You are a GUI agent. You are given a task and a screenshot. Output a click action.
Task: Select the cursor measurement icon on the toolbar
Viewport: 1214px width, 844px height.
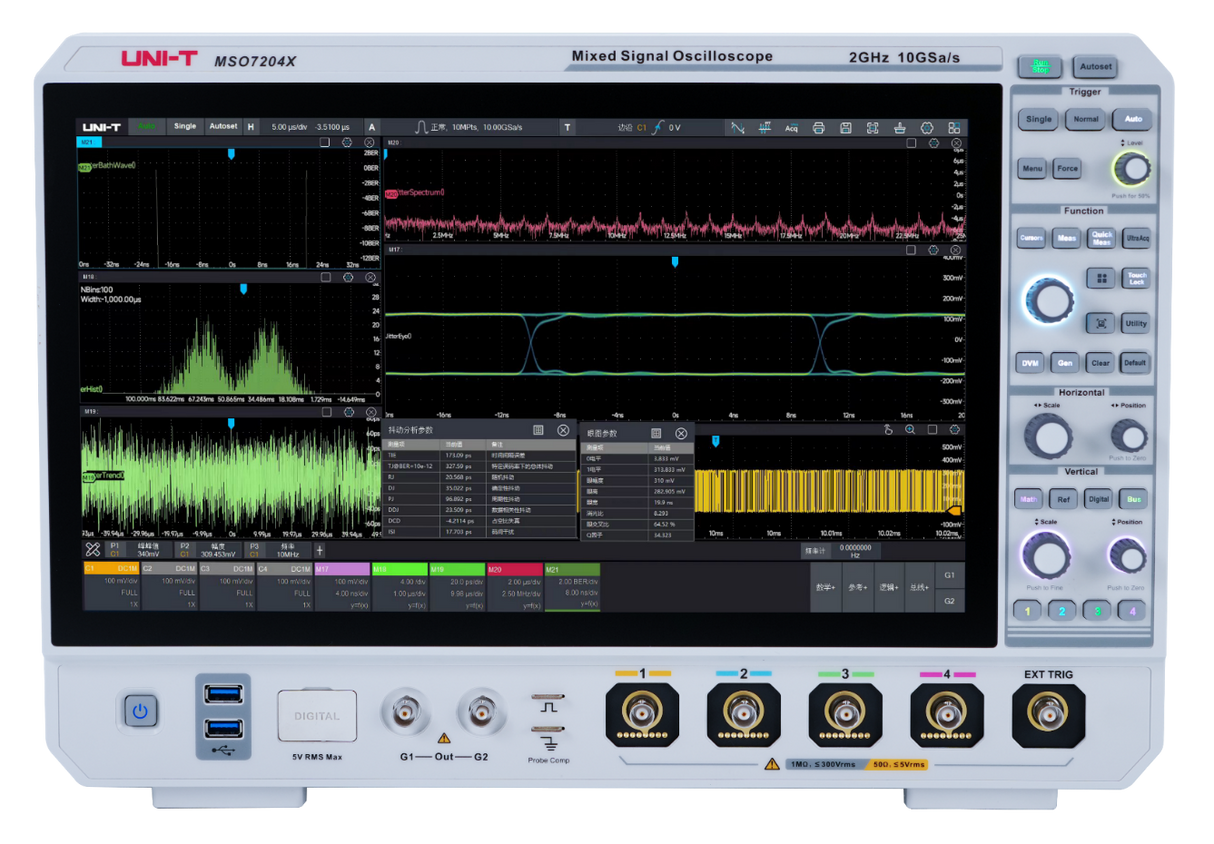738,127
